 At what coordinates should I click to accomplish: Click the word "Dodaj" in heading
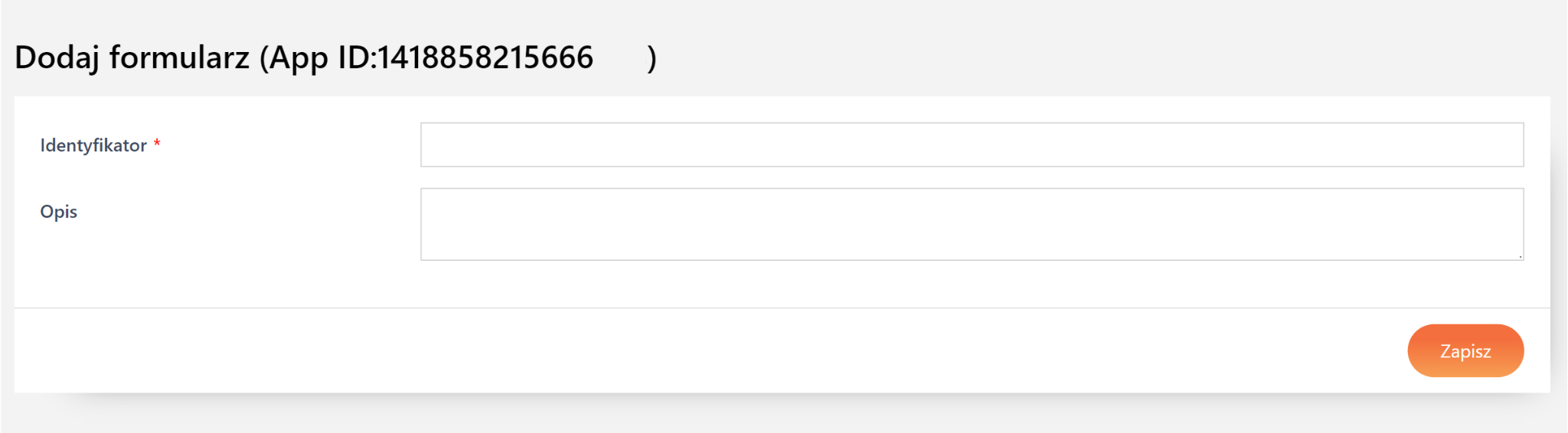pos(56,58)
